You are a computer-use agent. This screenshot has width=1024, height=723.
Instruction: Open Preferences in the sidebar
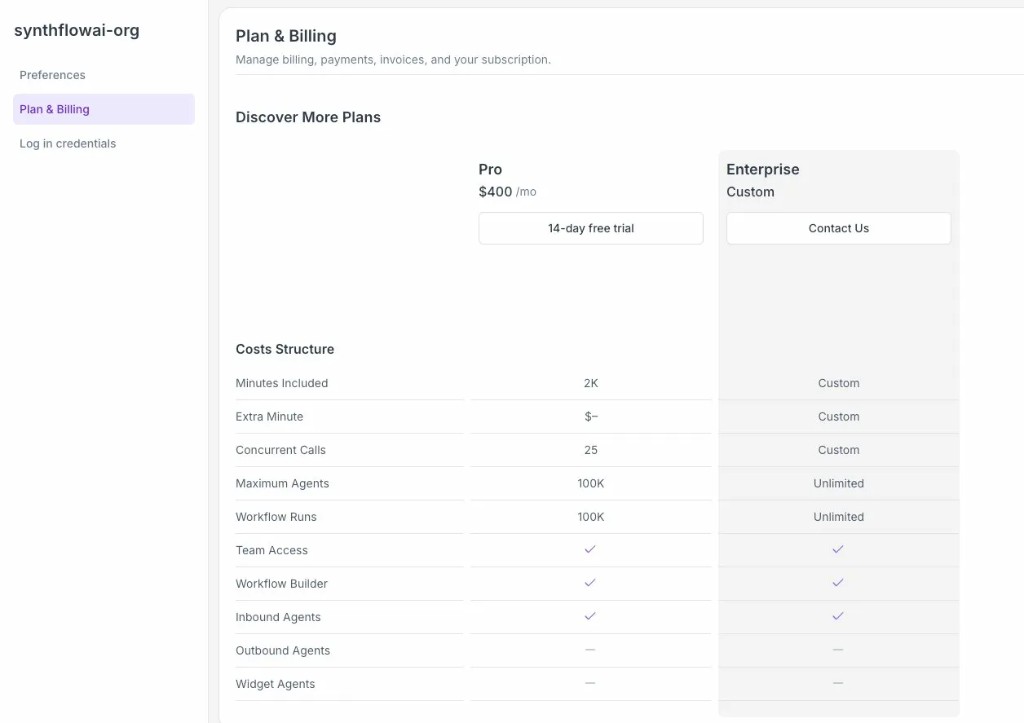click(x=53, y=75)
